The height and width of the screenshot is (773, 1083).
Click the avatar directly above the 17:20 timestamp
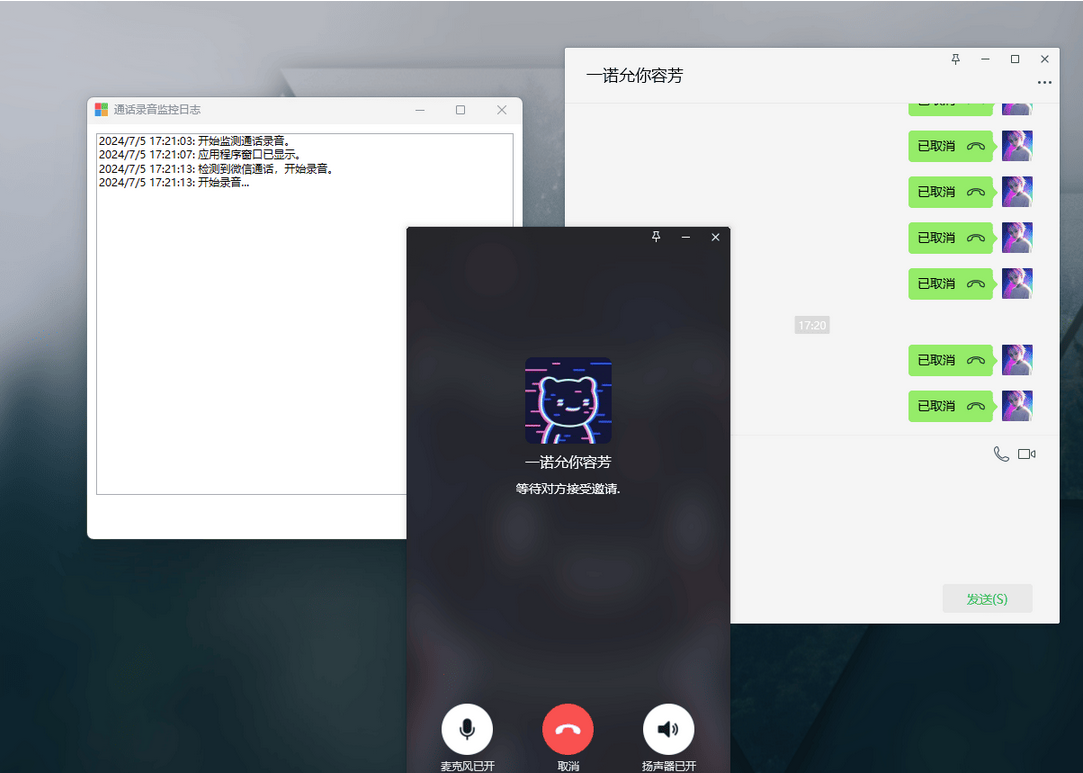(1017, 283)
